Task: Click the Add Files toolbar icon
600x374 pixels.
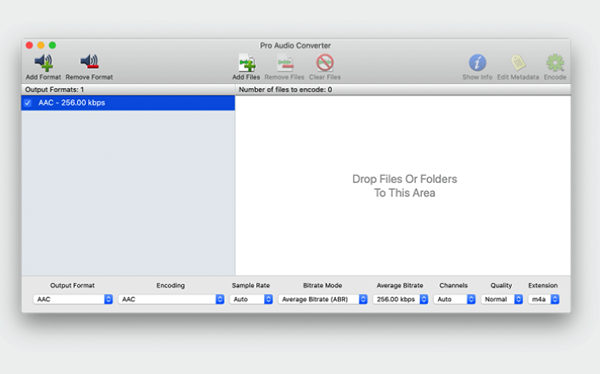Action: (x=247, y=63)
